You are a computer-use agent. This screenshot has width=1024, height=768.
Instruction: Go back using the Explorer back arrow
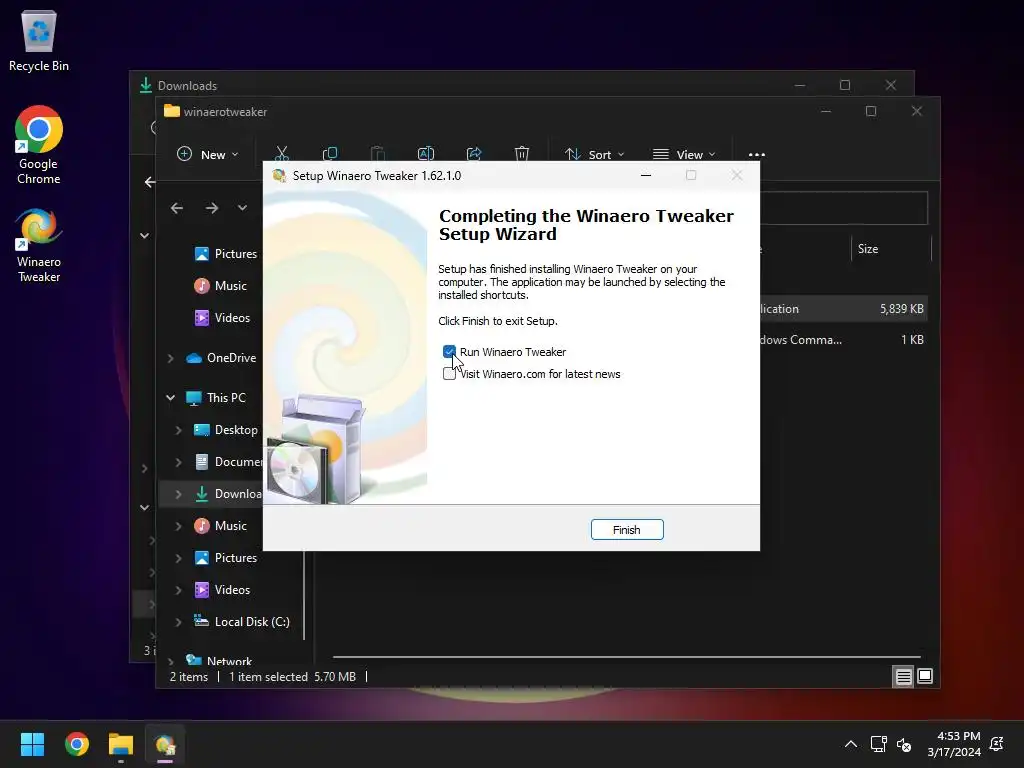(x=177, y=208)
